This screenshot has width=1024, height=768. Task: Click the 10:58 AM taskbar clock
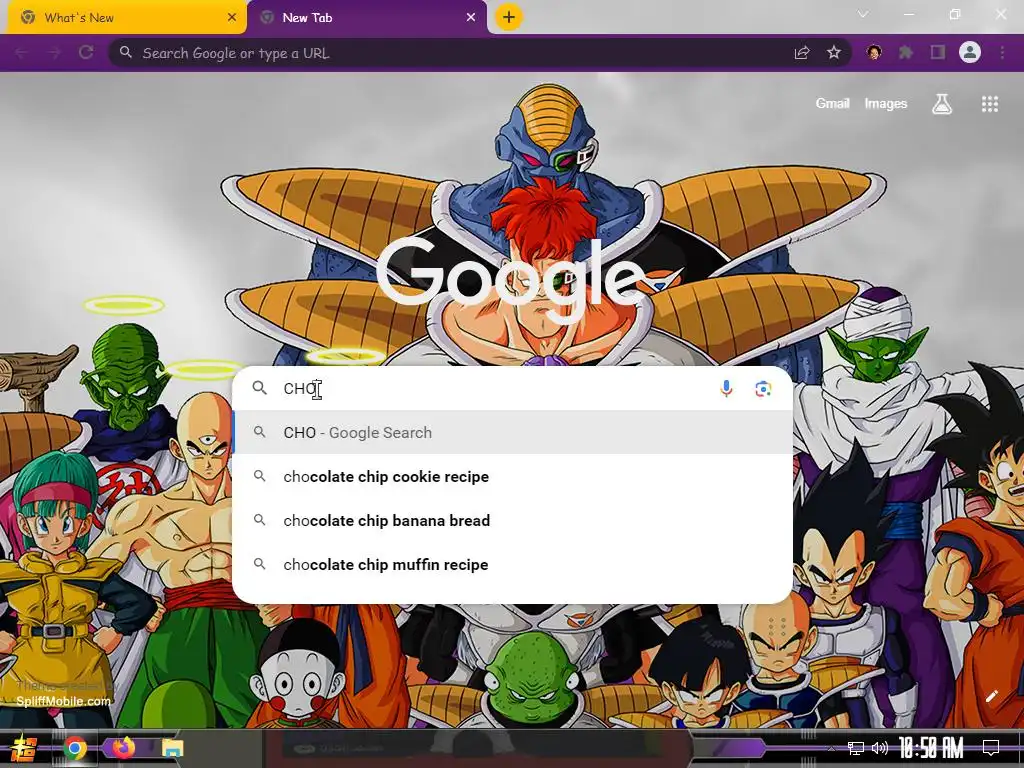931,748
